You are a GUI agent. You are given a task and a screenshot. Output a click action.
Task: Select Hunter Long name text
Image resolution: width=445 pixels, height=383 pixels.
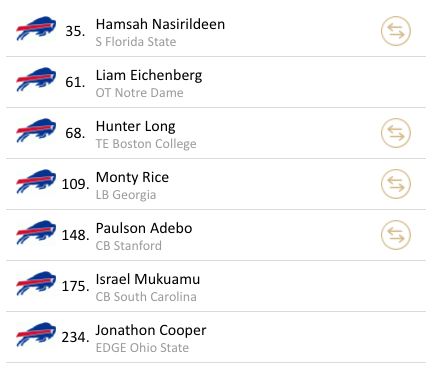coord(135,127)
